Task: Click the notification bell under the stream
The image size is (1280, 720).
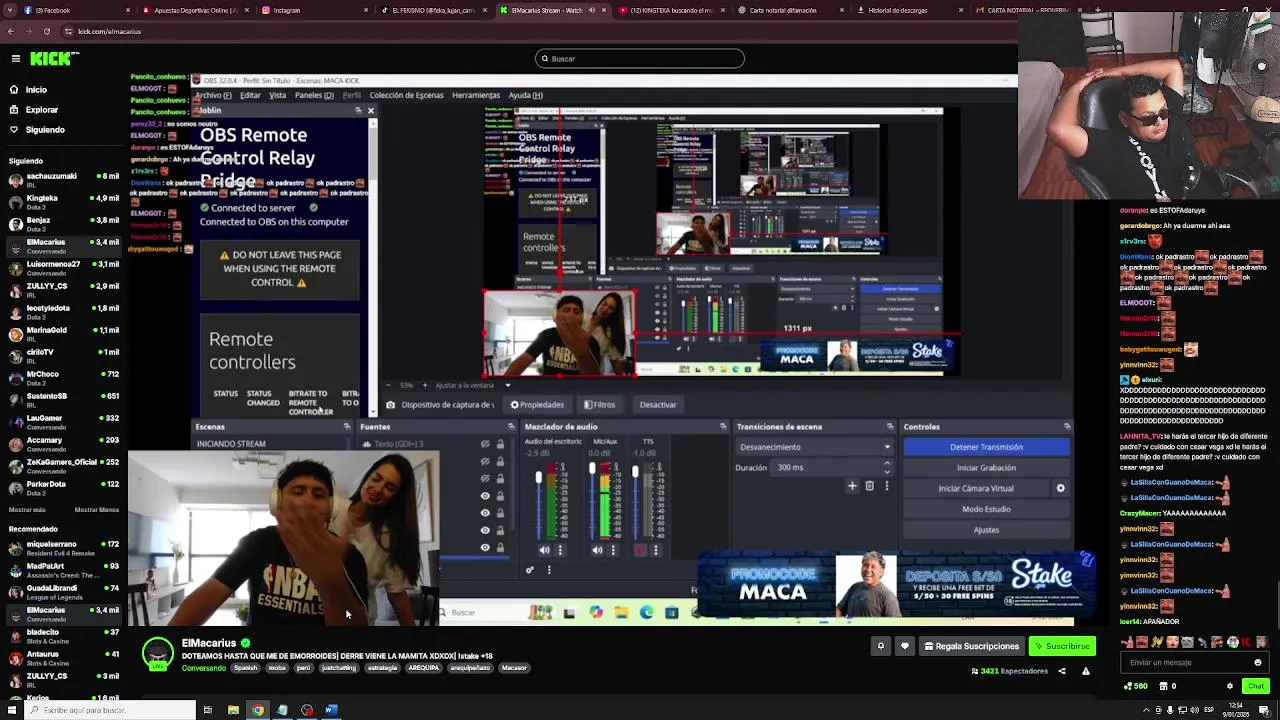Action: click(881, 646)
